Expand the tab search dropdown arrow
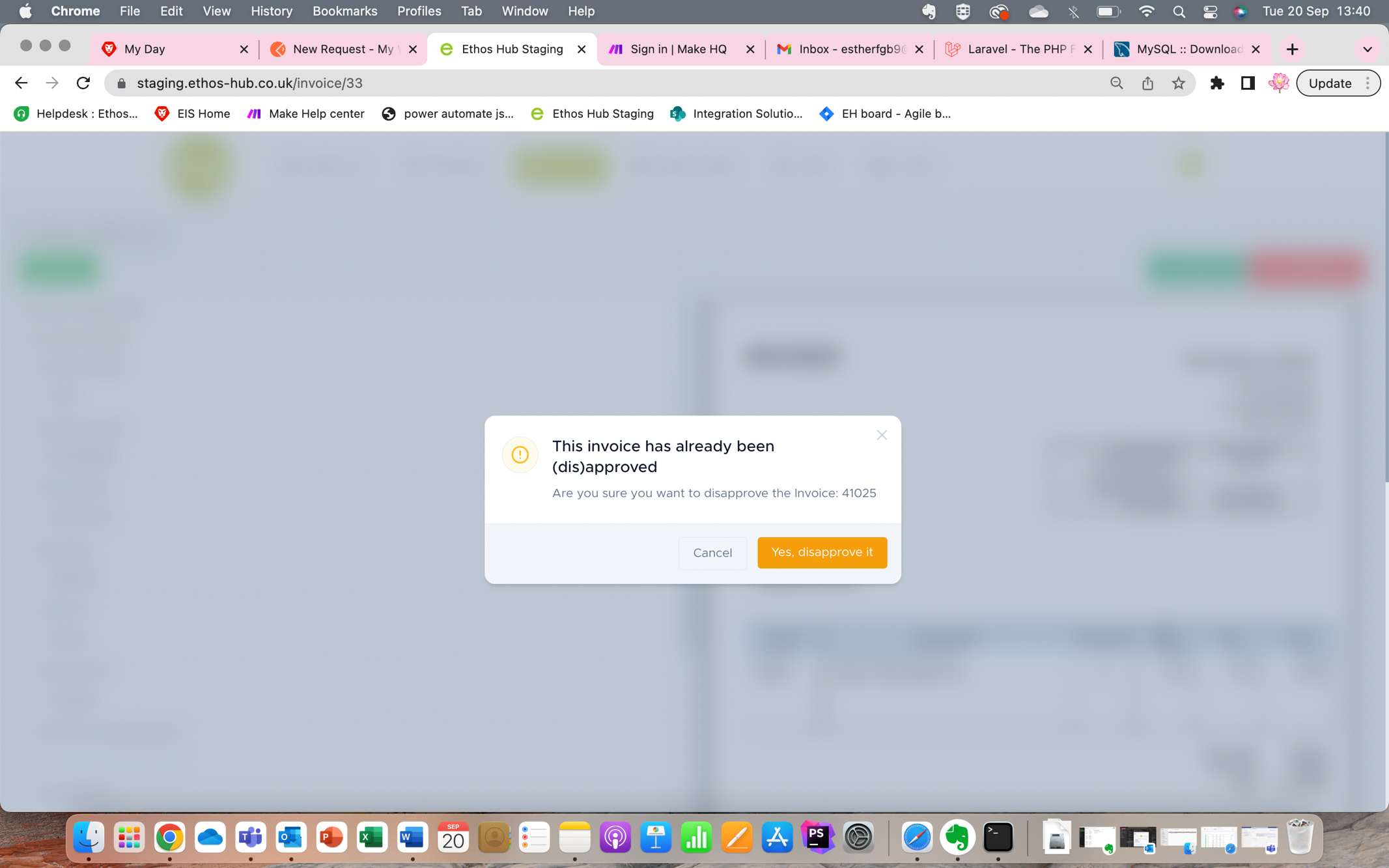 click(x=1367, y=49)
